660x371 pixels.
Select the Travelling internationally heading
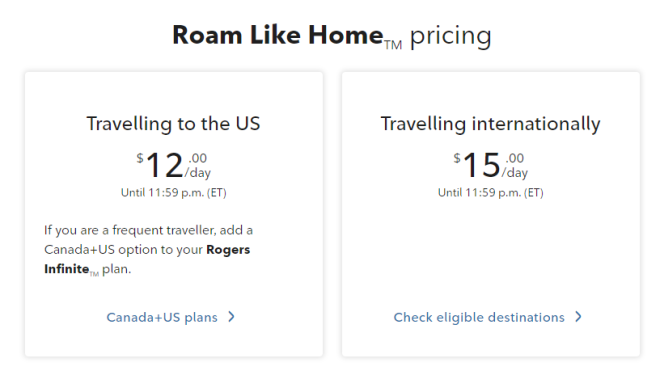(x=490, y=124)
